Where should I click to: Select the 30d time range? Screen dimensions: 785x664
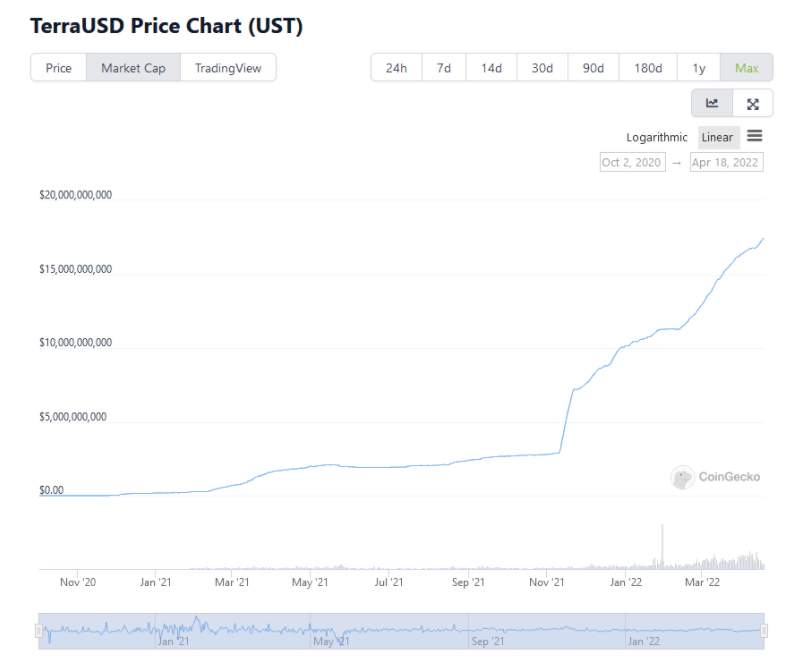point(542,68)
